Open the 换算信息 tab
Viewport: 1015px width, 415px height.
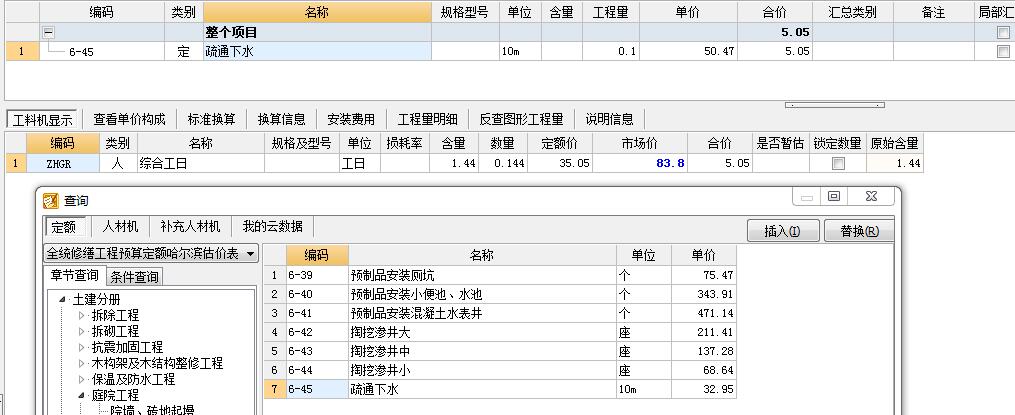pos(282,119)
